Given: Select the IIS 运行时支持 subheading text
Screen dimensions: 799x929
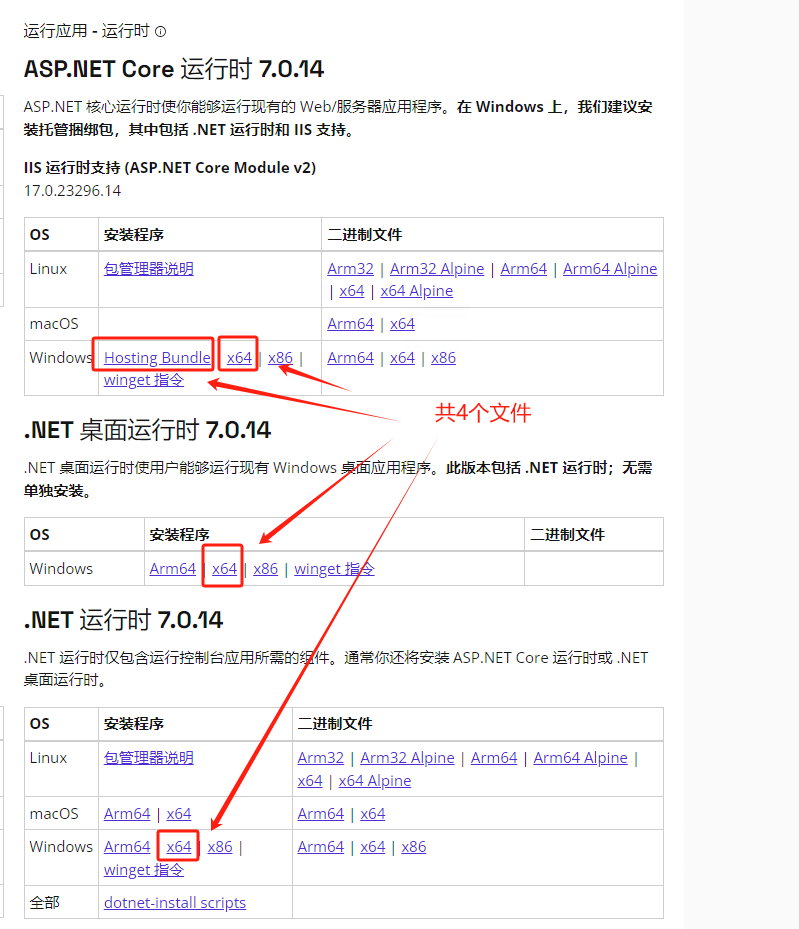Looking at the screenshot, I should click(170, 168).
